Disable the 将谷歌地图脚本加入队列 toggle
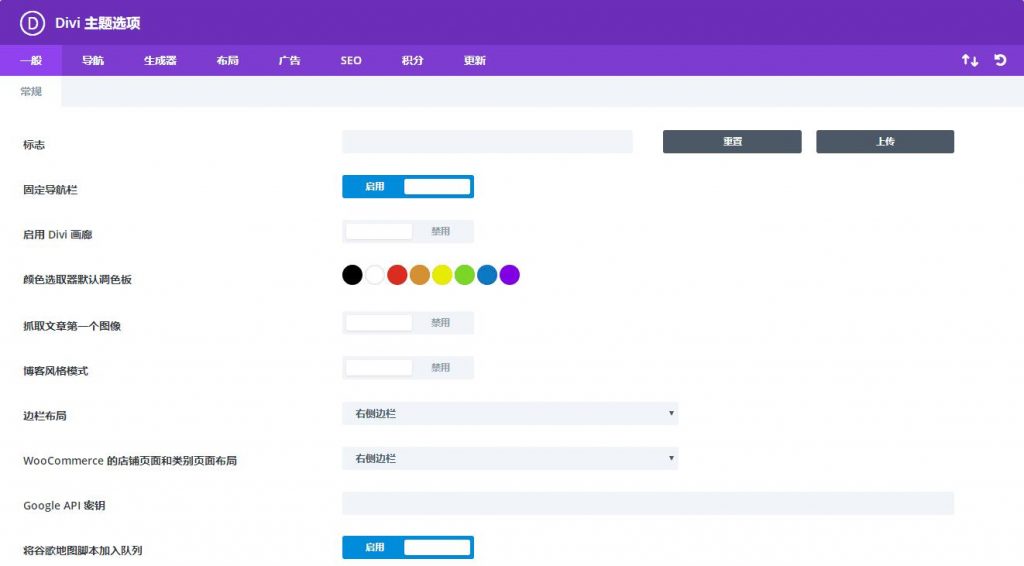1024x566 pixels. pyautogui.click(x=408, y=547)
